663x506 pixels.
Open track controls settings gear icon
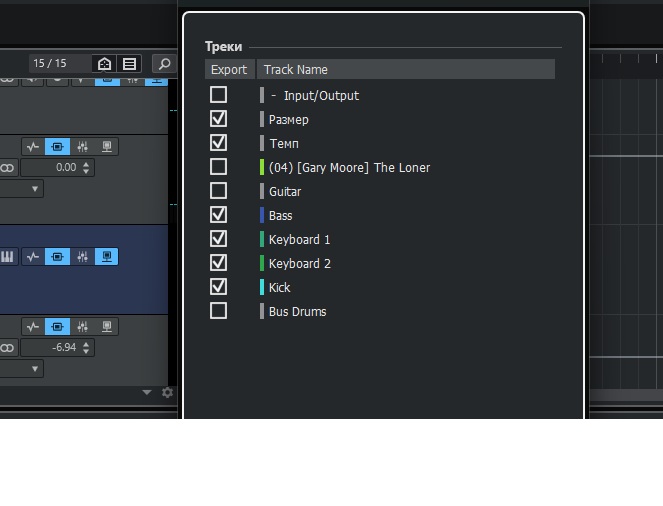[x=167, y=393]
